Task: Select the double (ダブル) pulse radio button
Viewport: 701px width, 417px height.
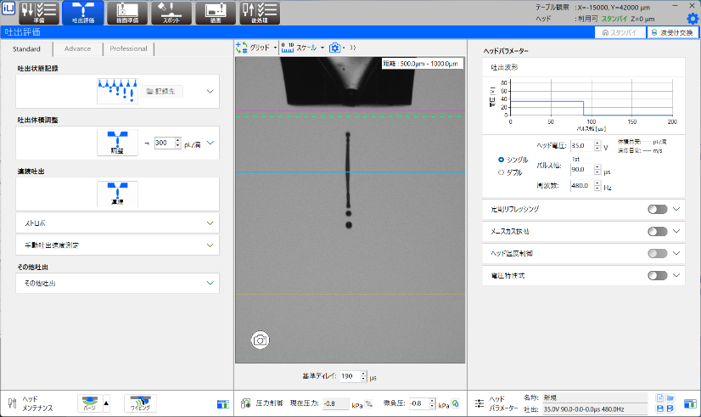Action: [501, 172]
